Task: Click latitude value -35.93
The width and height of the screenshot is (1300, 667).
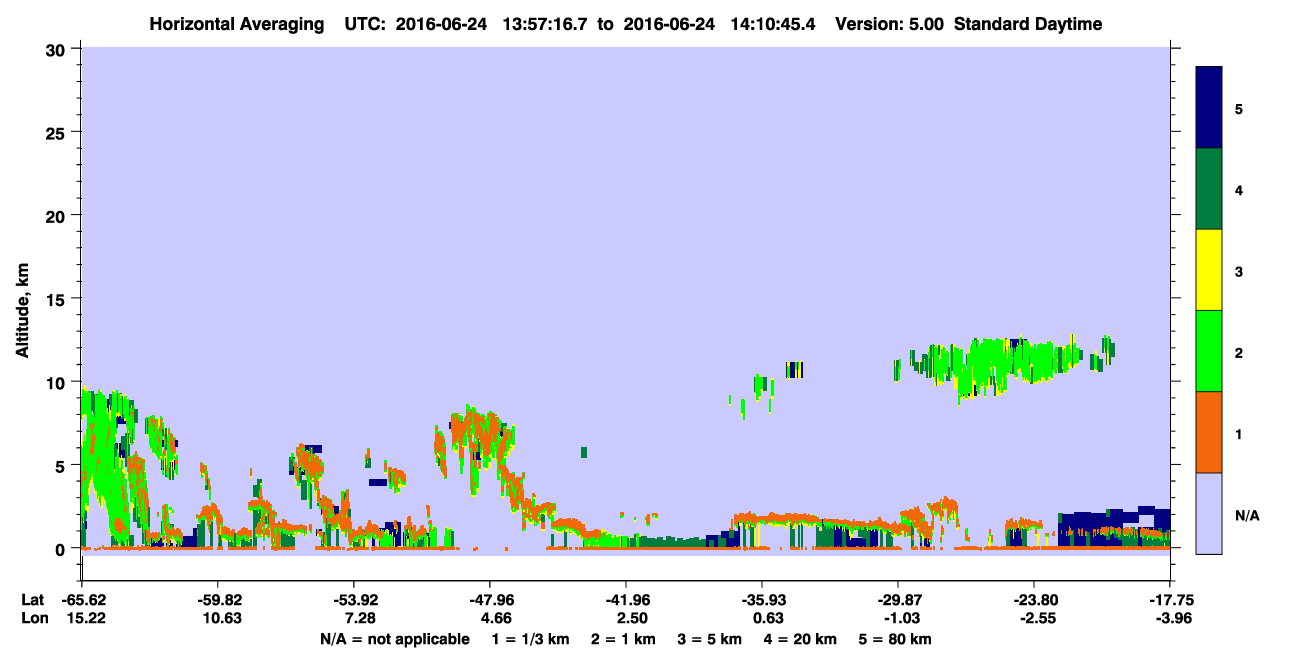Action: pyautogui.click(x=762, y=600)
